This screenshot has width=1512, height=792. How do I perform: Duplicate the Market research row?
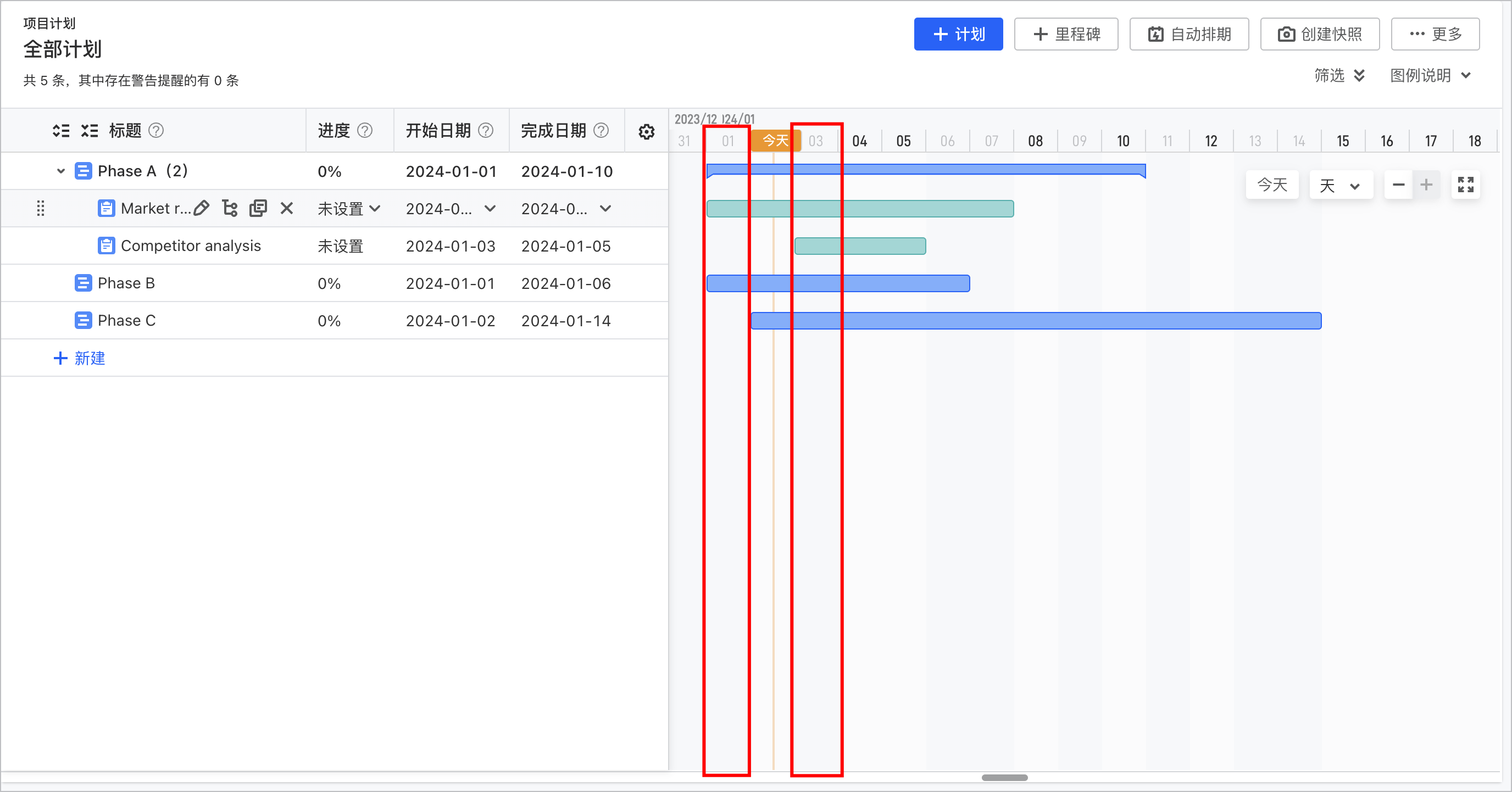[258, 208]
